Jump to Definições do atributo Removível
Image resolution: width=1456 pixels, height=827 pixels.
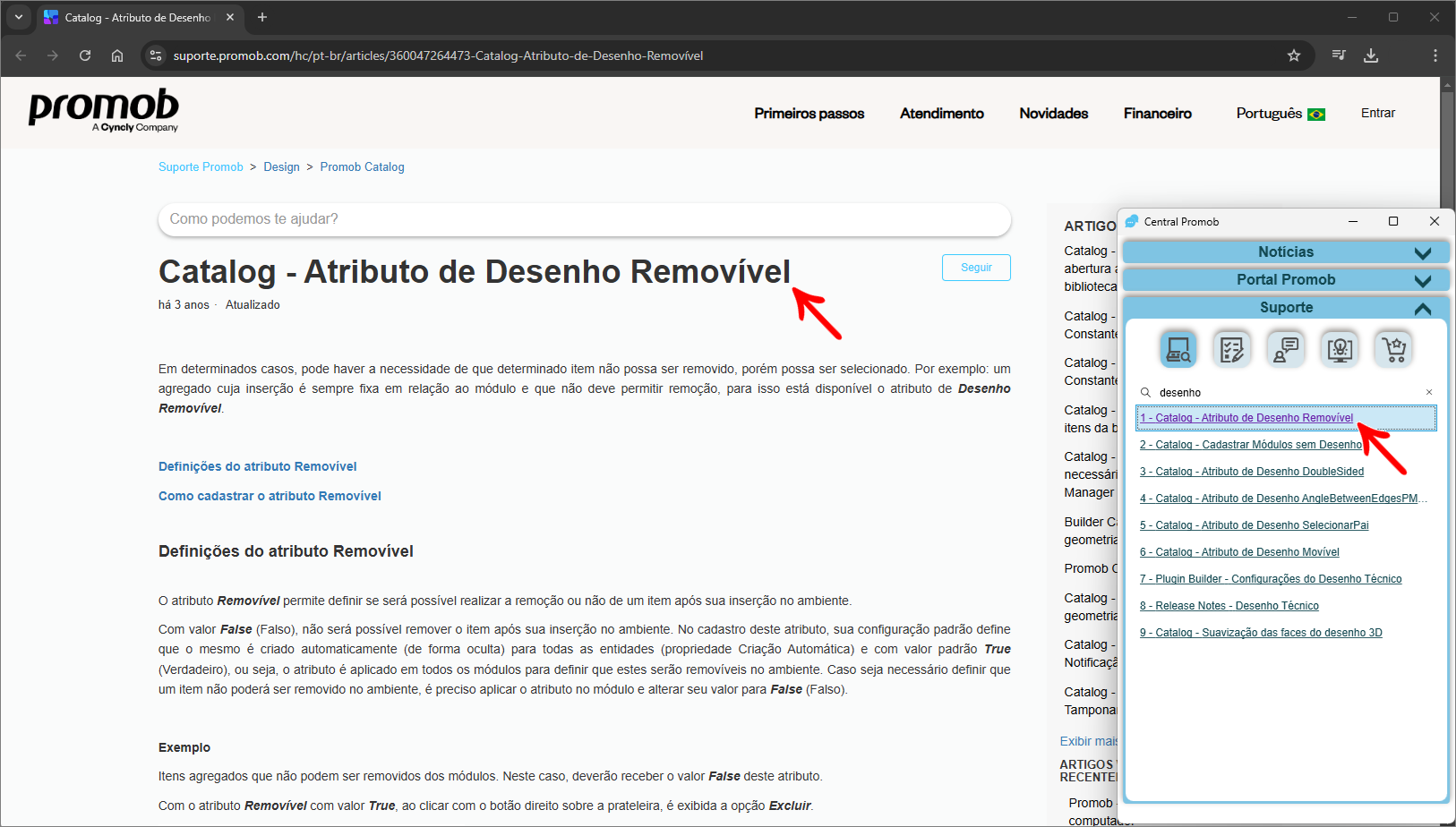tap(257, 466)
